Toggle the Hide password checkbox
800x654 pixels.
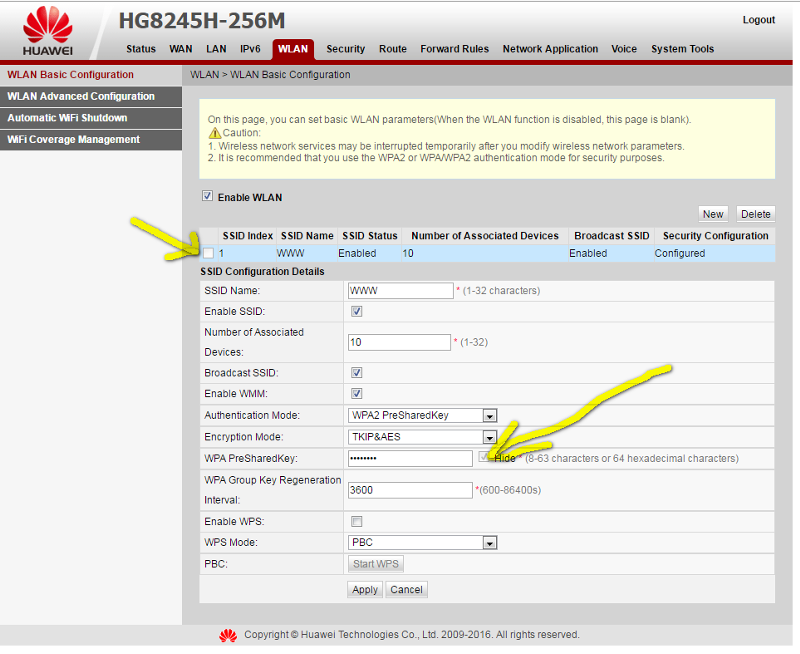tap(484, 457)
